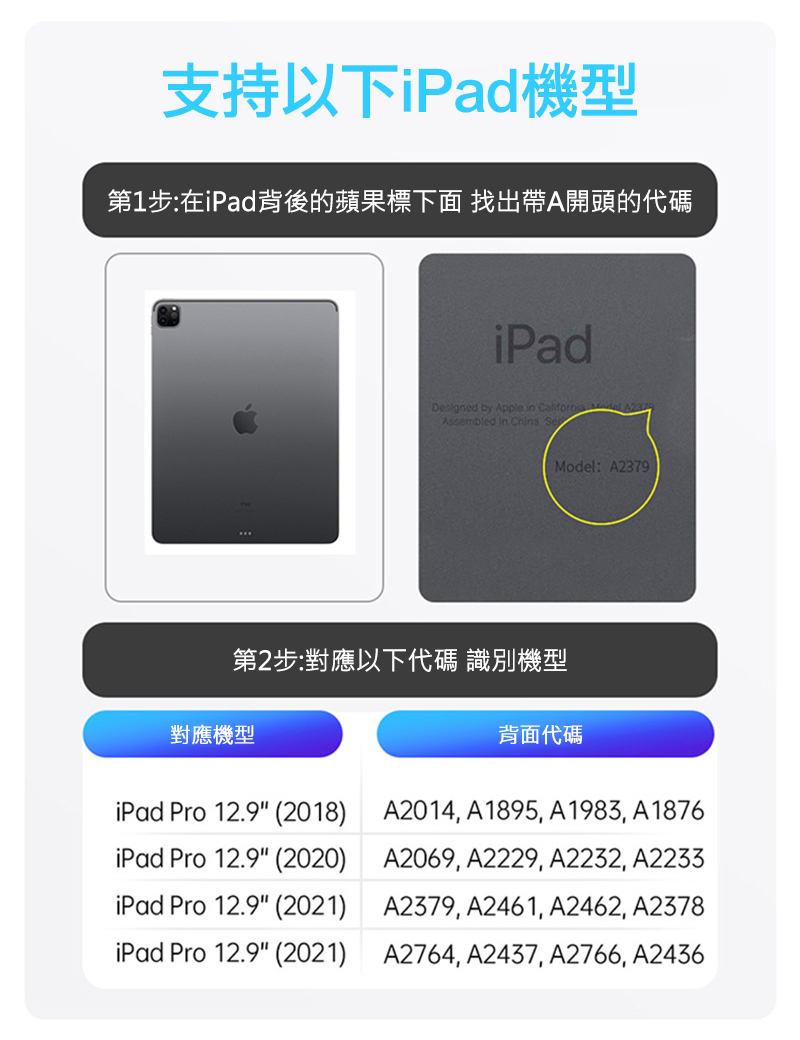Click the 支持以下iPad機型 title
Image resolution: width=800 pixels, height=1040 pixels.
tap(400, 90)
